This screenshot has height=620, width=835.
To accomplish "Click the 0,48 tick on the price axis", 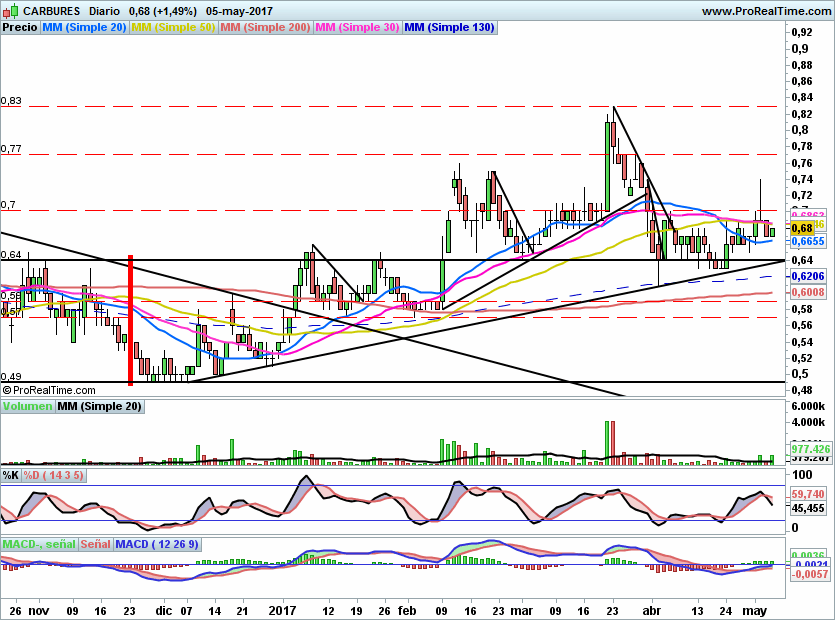I will [x=802, y=390].
